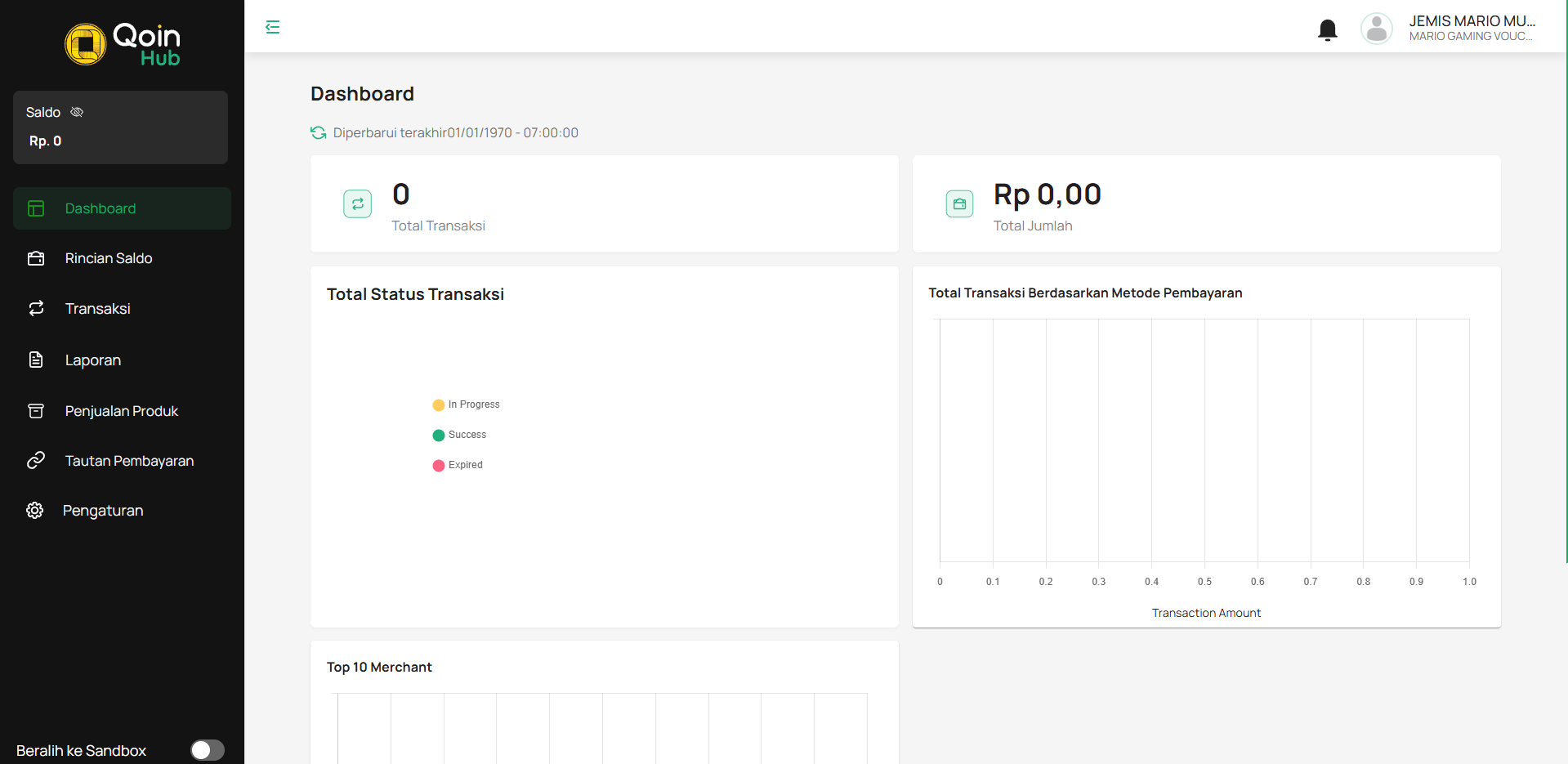Click the Qoin Hub logo
Viewport: 1568px width, 764px height.
(x=122, y=44)
